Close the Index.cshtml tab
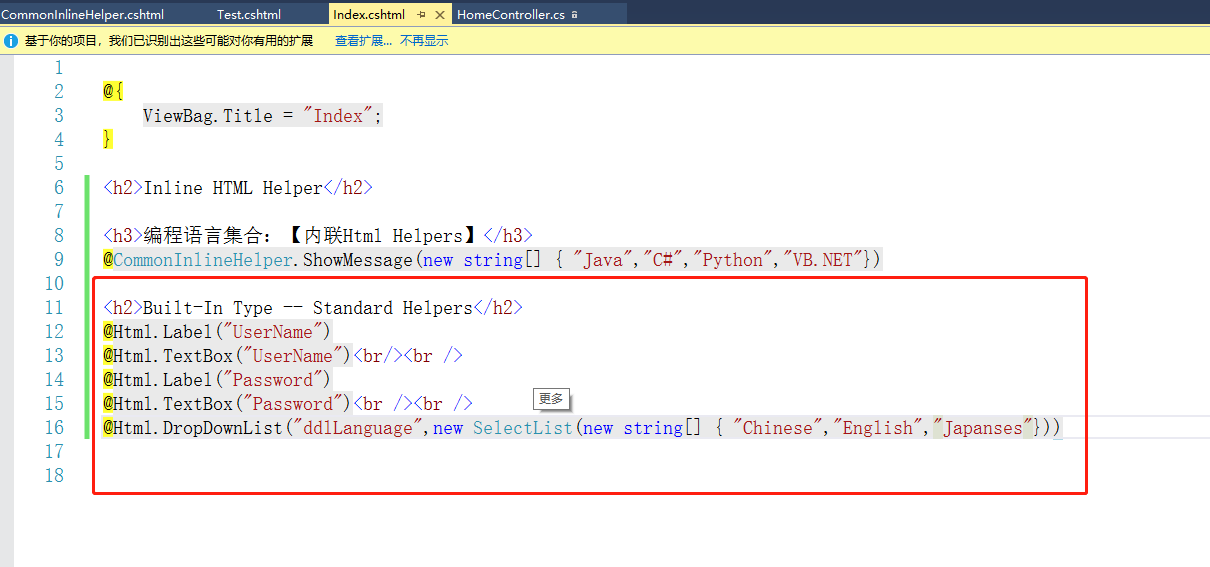 [442, 15]
